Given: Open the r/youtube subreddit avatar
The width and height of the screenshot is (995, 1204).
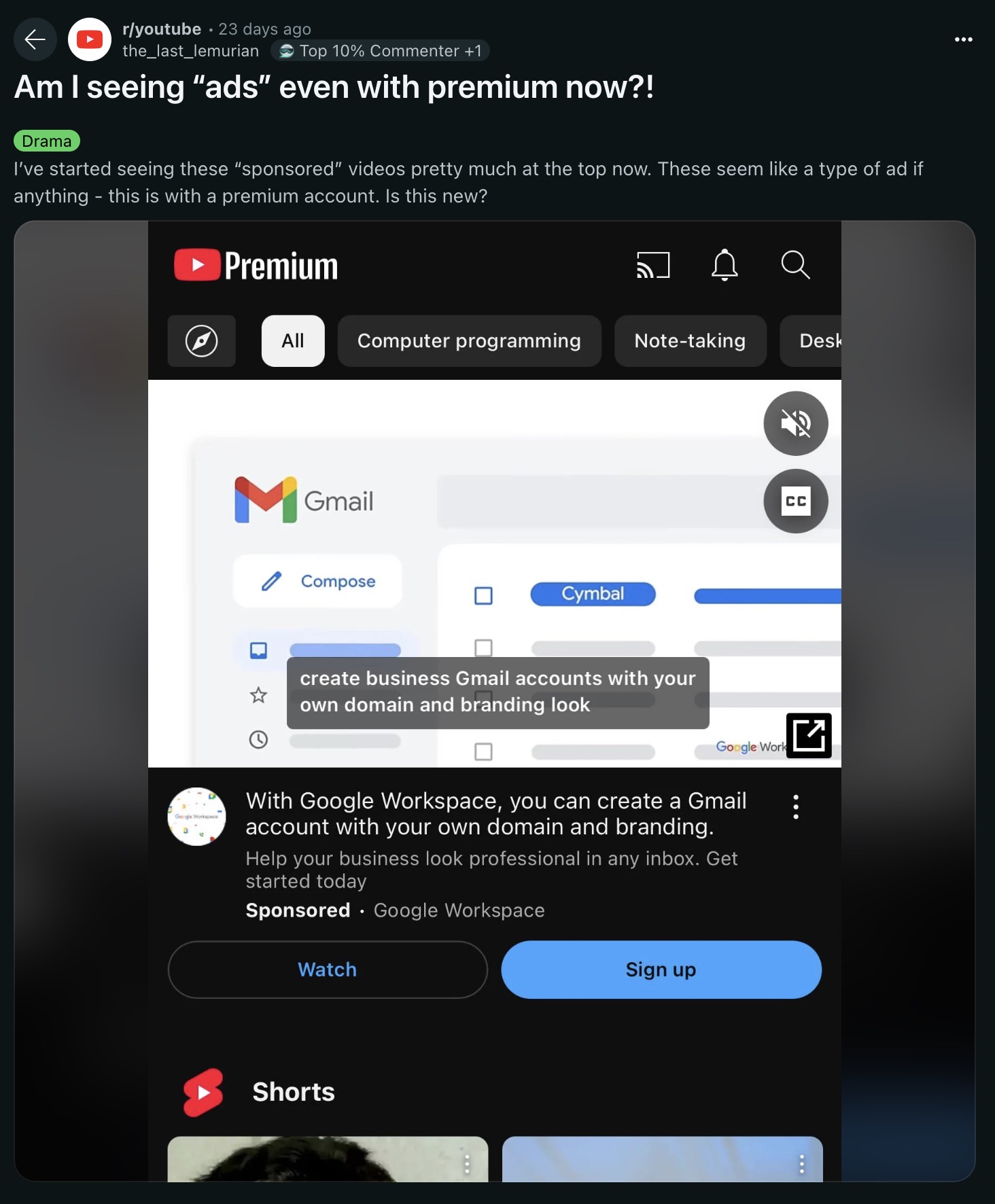Looking at the screenshot, I should (90, 39).
